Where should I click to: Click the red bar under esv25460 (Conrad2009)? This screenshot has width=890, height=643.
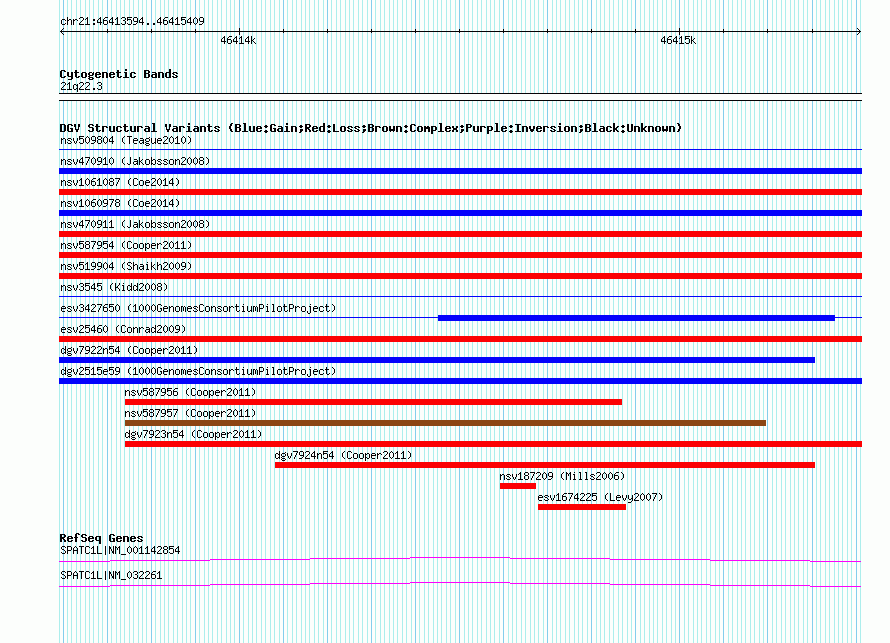tap(460, 339)
